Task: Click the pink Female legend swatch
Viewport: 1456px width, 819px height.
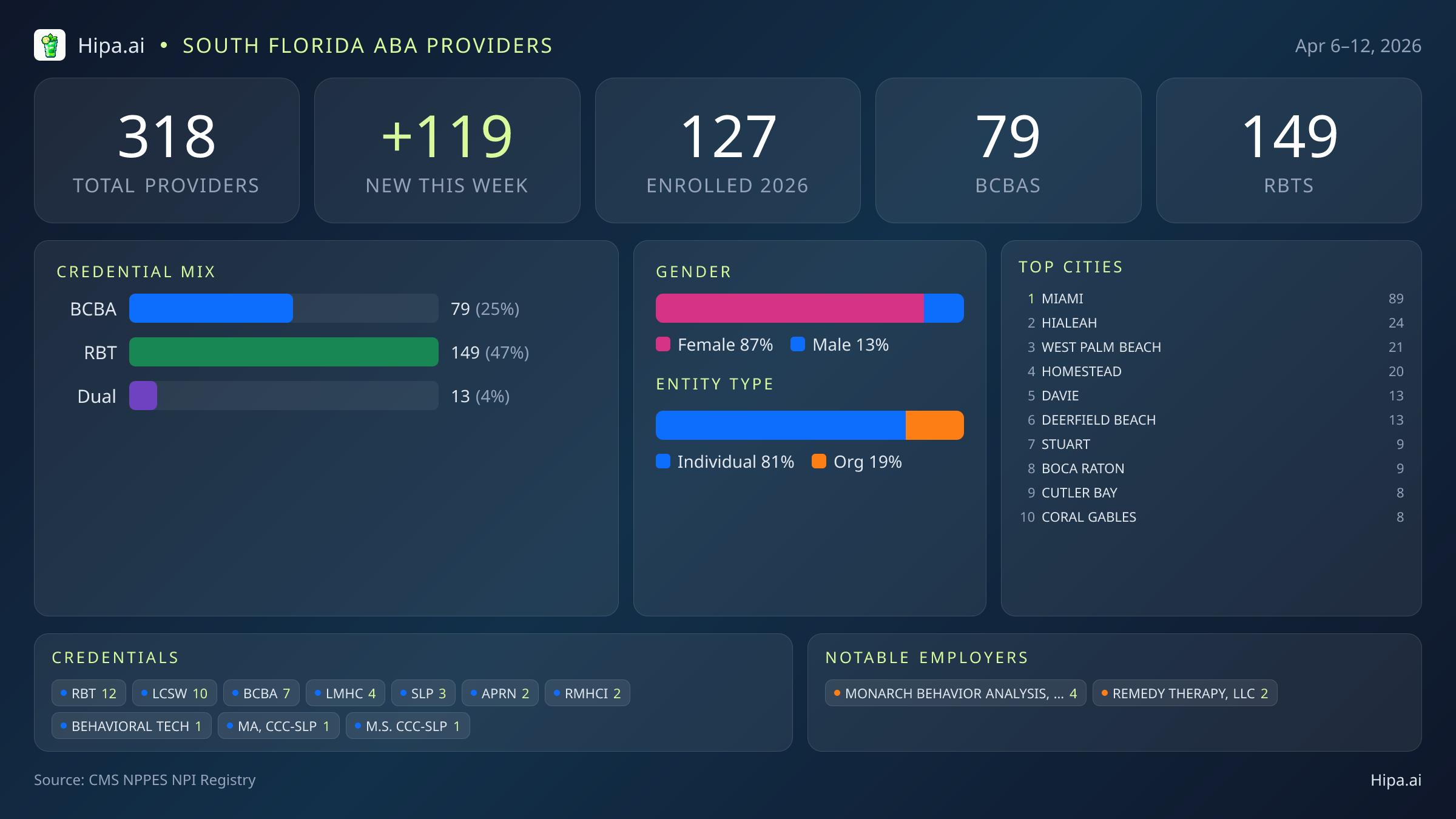Action: point(663,345)
